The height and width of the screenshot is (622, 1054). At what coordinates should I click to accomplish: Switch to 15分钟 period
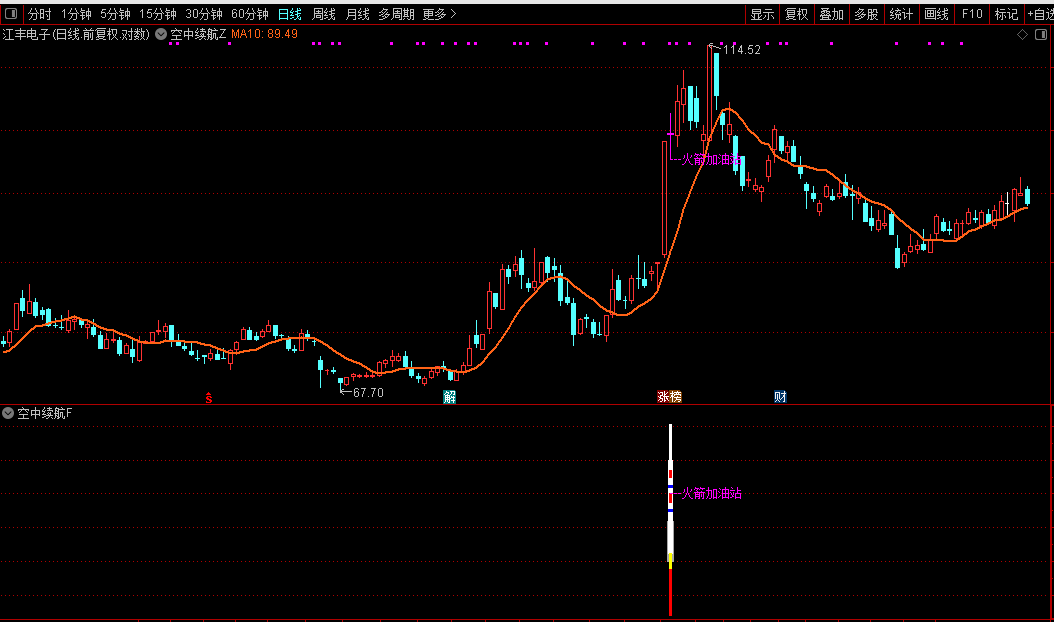coord(157,14)
